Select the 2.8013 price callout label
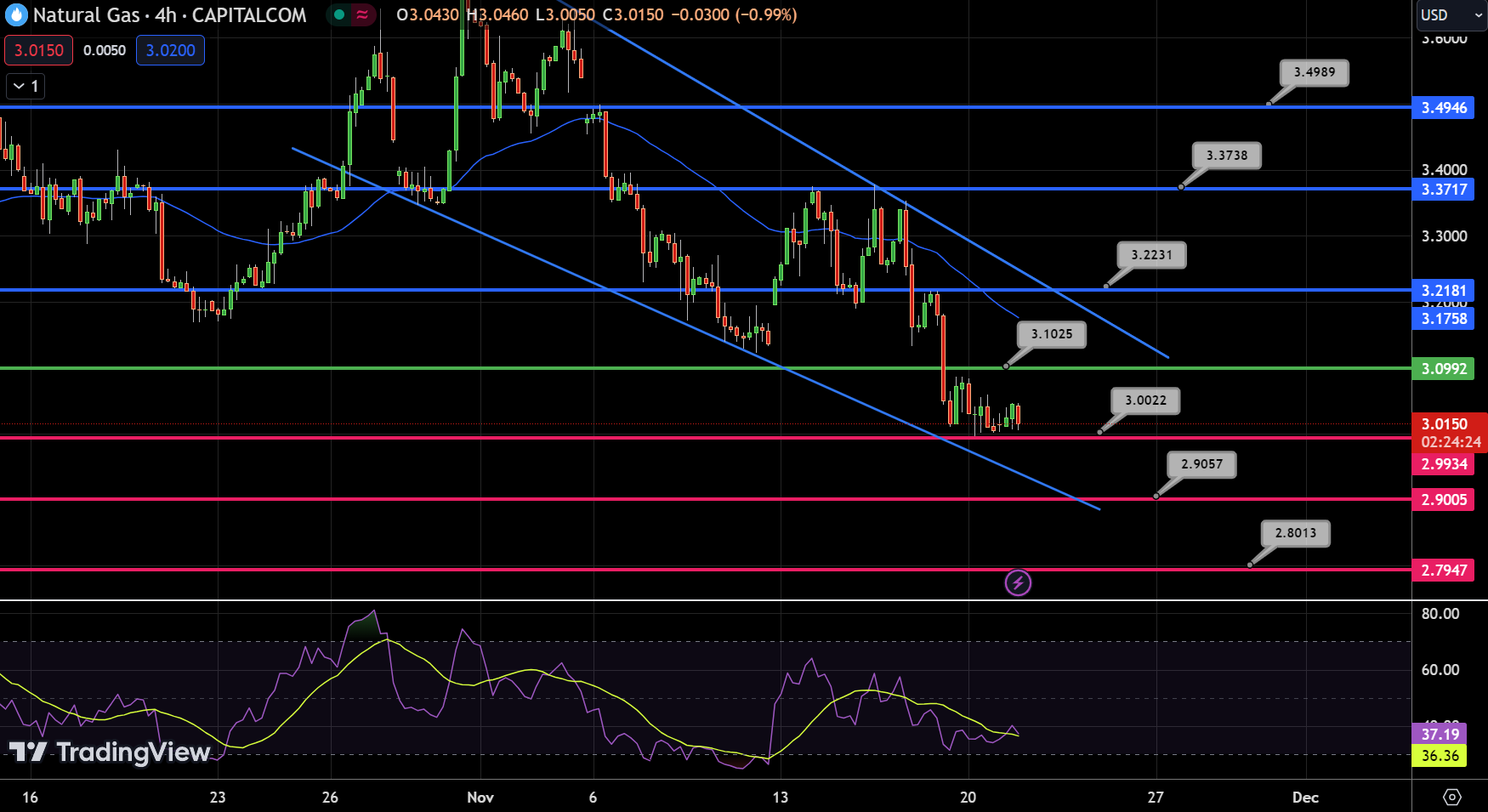1488x812 pixels. coord(1295,533)
